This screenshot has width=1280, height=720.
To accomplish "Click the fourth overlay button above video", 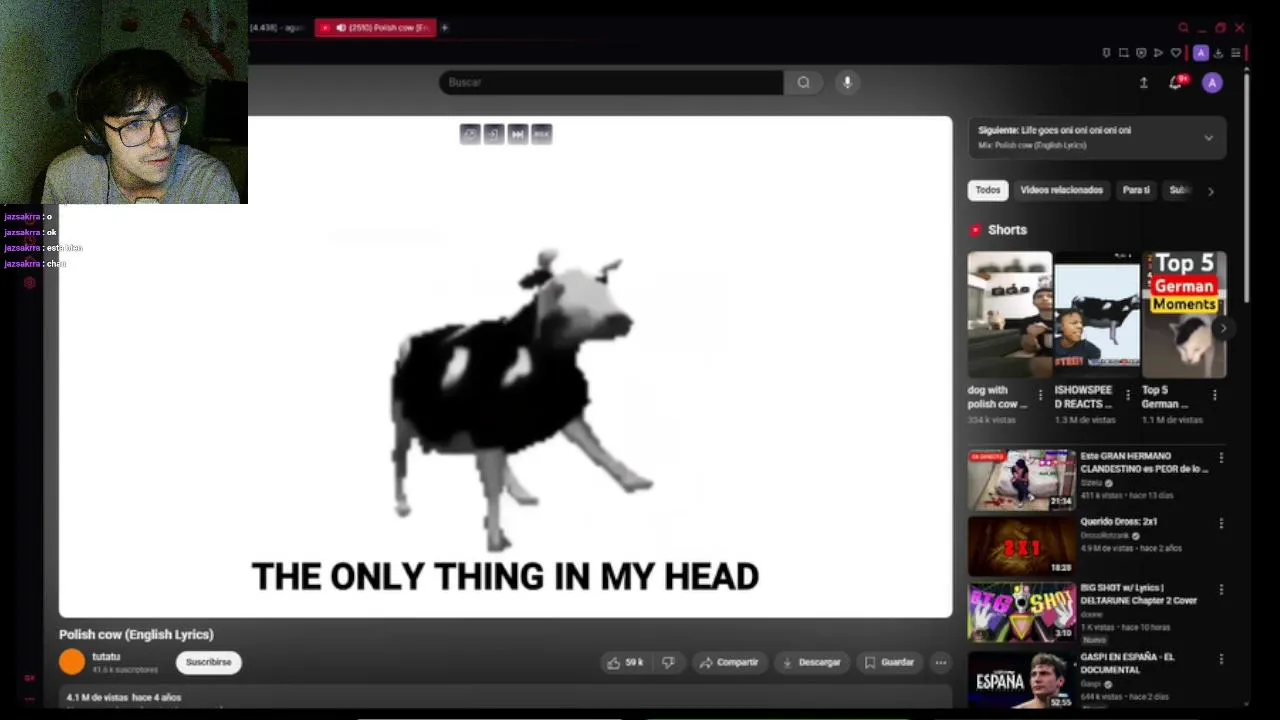I will coord(541,134).
